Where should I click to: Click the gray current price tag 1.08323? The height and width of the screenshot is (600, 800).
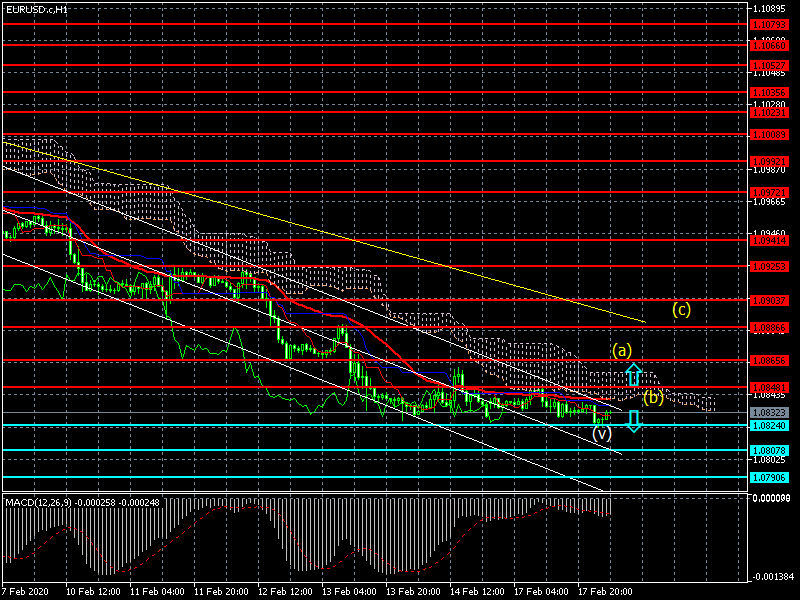770,412
